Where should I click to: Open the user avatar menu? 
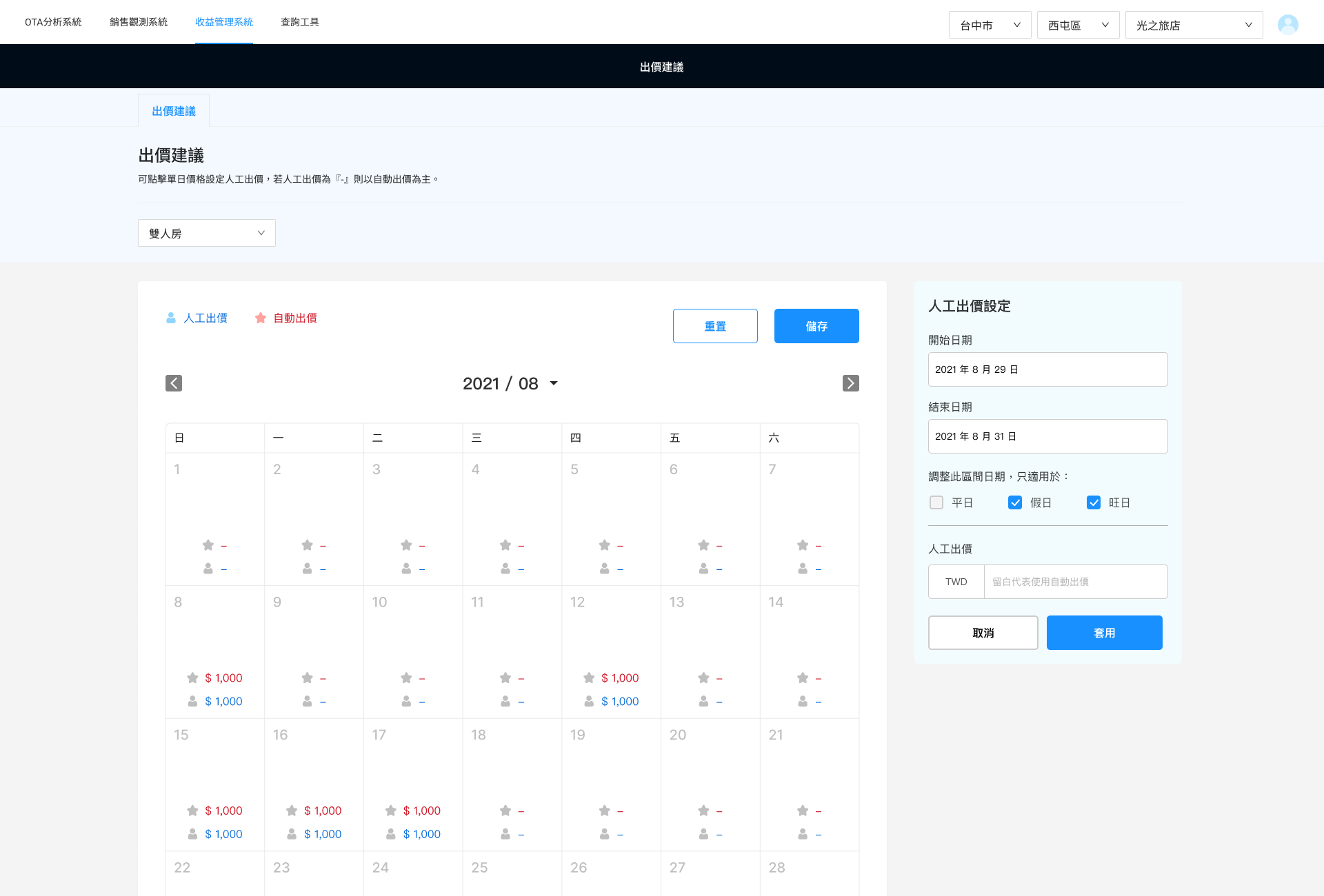tap(1288, 25)
